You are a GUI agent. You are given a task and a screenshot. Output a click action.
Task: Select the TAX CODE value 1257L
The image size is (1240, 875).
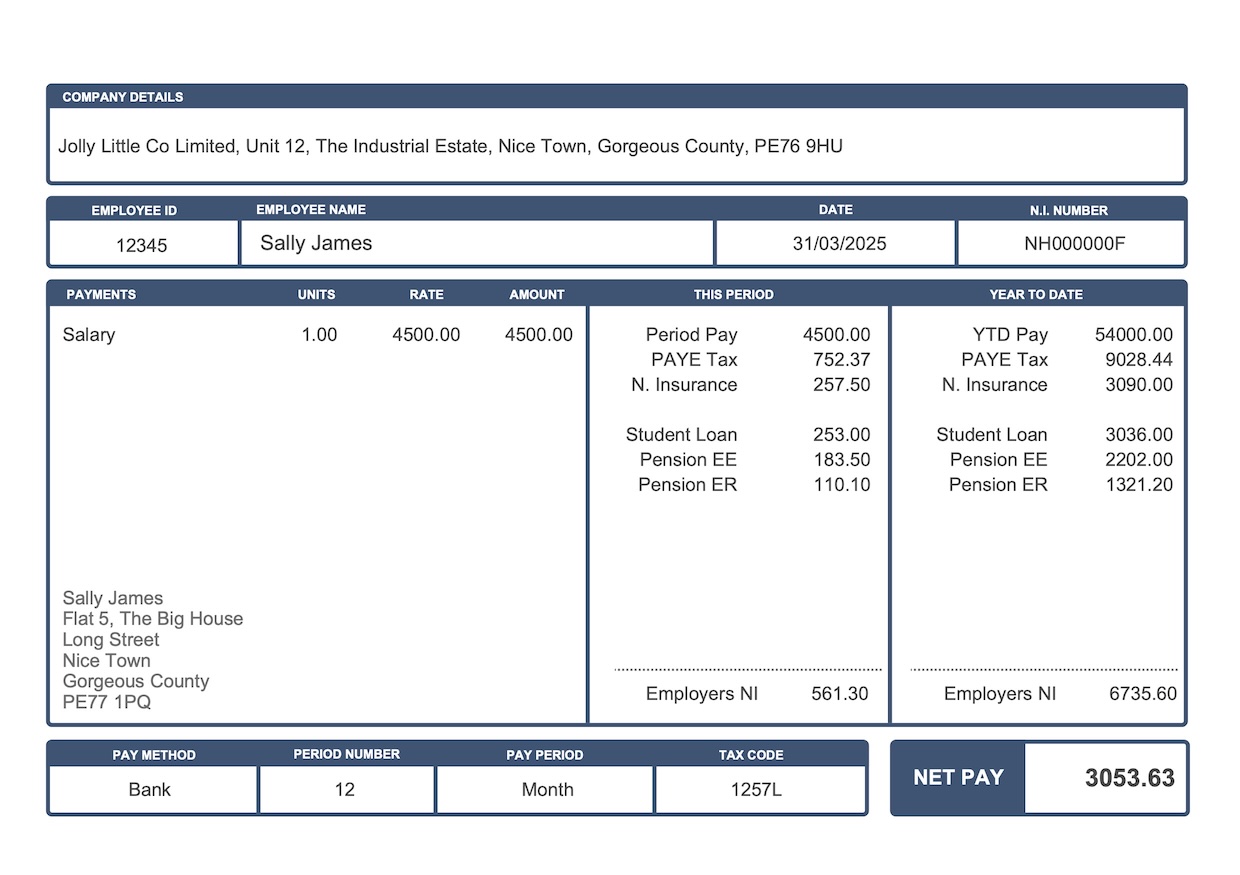tap(760, 789)
